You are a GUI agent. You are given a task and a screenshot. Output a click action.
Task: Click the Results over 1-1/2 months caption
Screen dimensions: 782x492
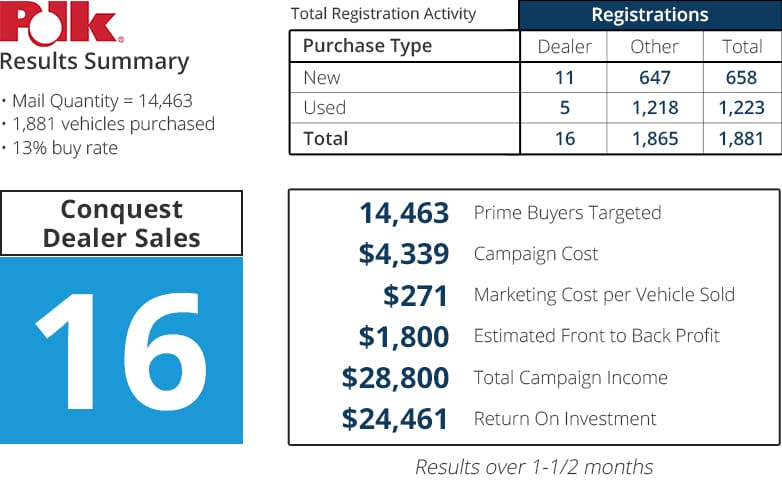click(x=534, y=468)
